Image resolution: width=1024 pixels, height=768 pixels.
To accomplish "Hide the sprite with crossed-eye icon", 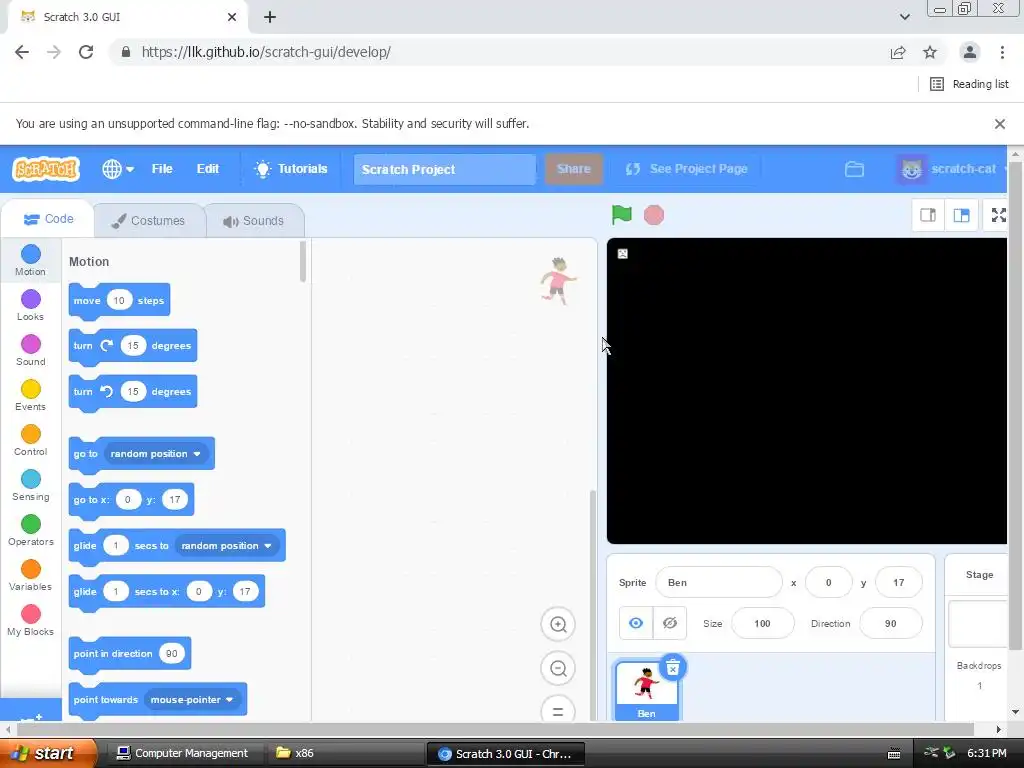I will [669, 623].
